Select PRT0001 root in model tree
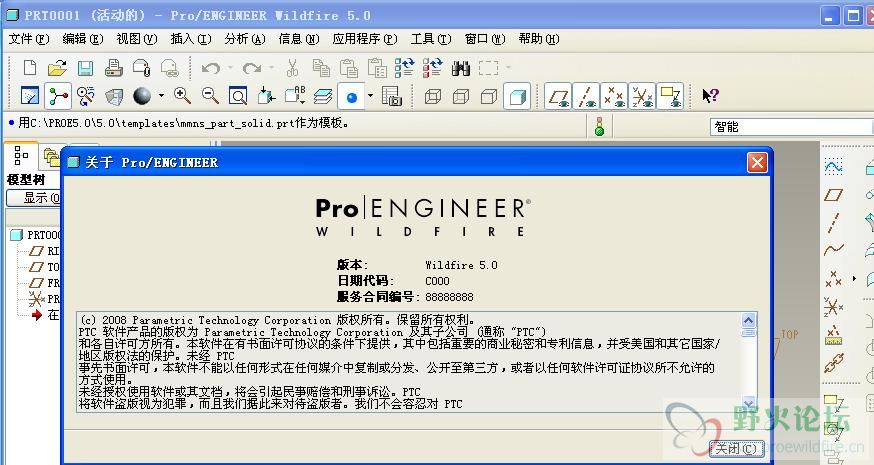The image size is (874, 465). 35,235
